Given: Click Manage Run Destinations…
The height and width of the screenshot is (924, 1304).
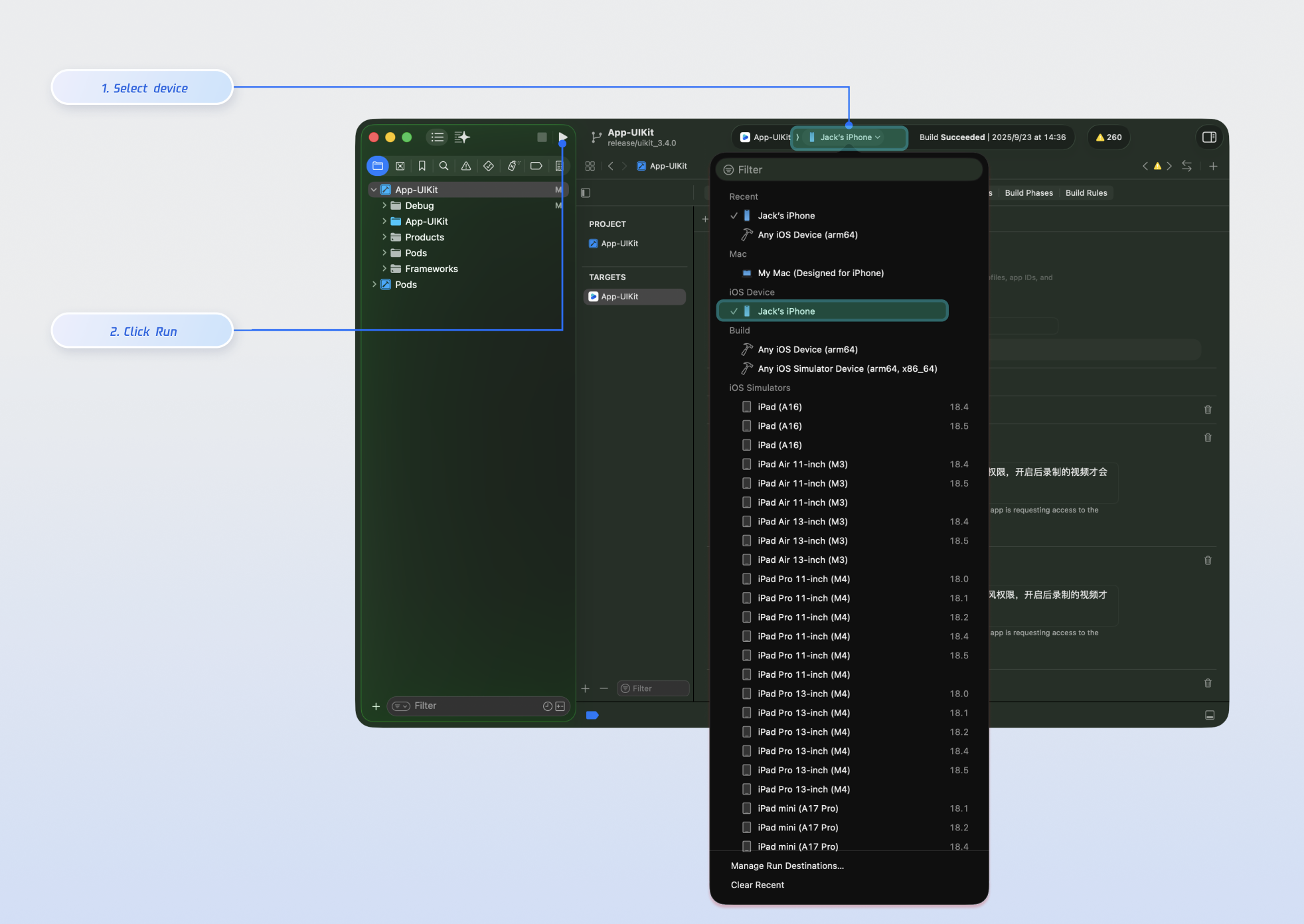Looking at the screenshot, I should (x=787, y=866).
